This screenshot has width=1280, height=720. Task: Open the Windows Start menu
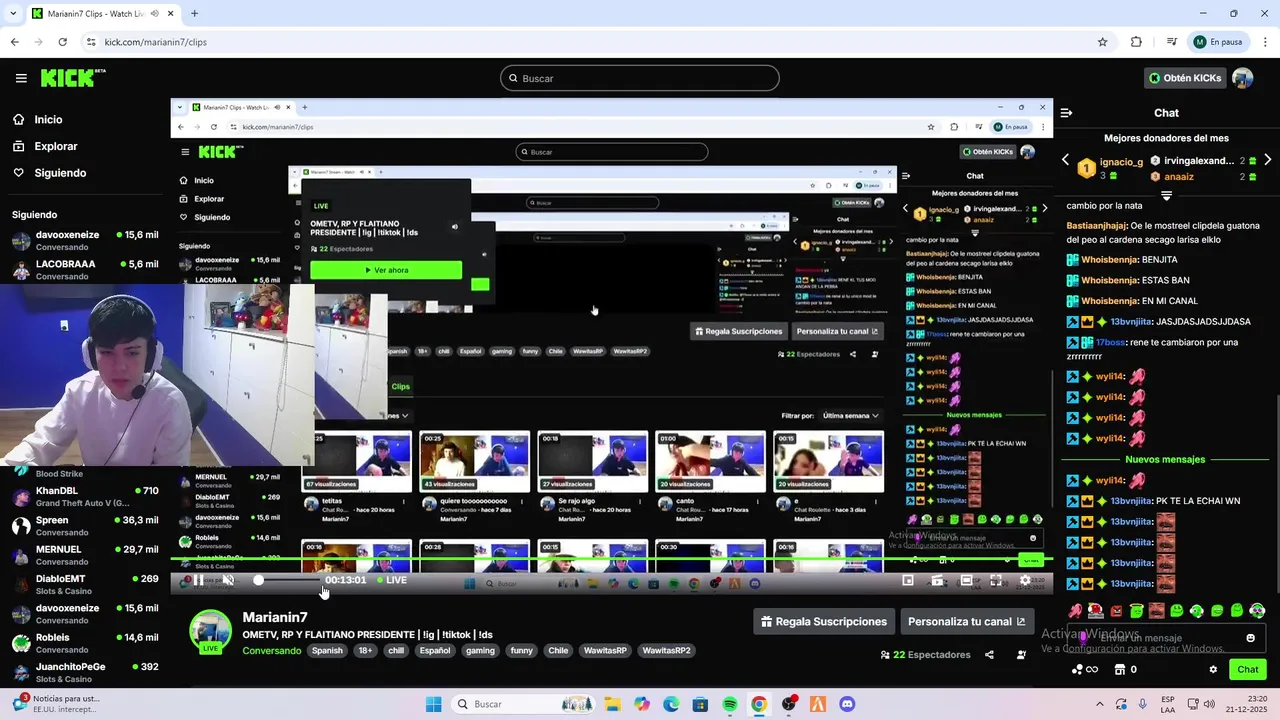click(433, 704)
